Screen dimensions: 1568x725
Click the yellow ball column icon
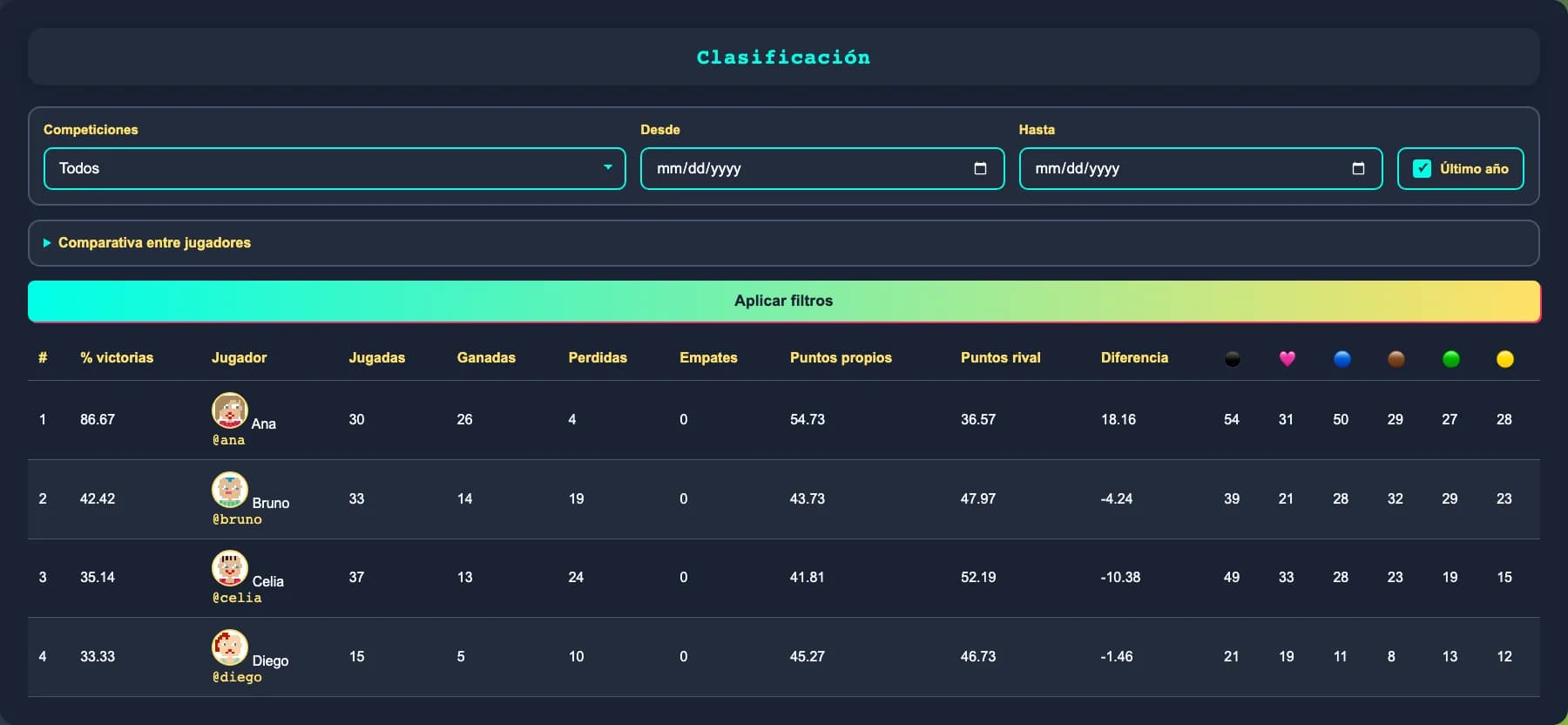1505,359
